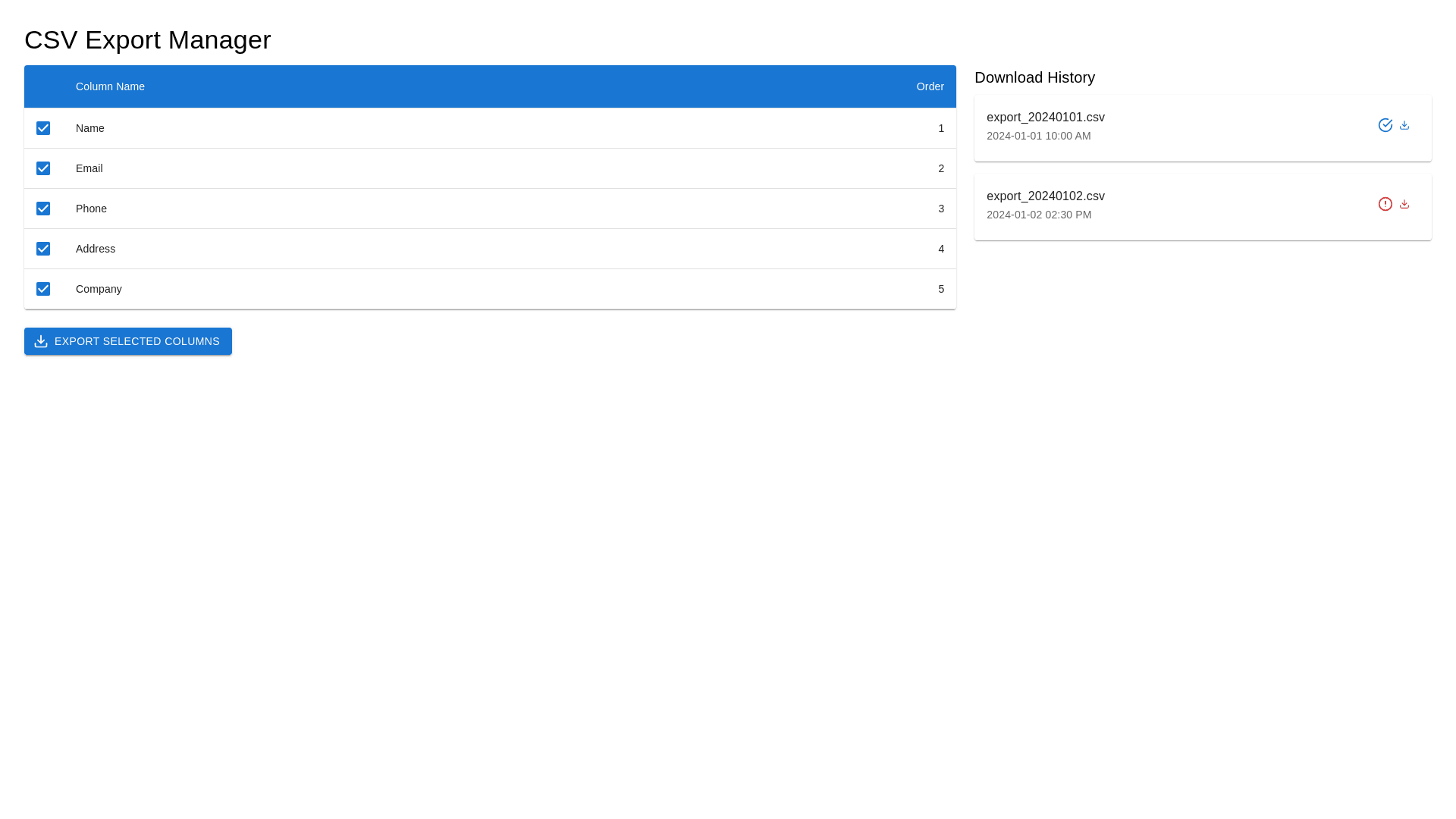Screen dimensions: 1456x819
Task: Deselect the Address column checkbox
Action: [43, 249]
